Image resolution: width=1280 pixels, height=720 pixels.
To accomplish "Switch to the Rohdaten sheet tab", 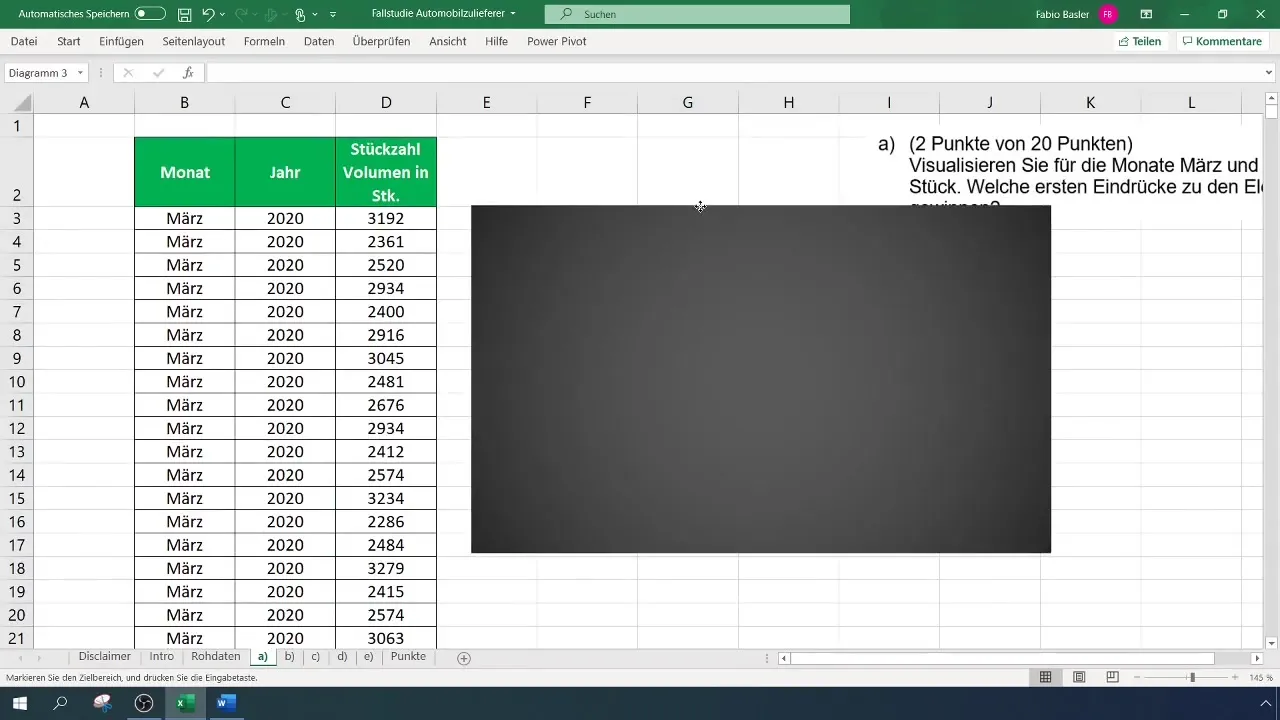I will (x=216, y=657).
